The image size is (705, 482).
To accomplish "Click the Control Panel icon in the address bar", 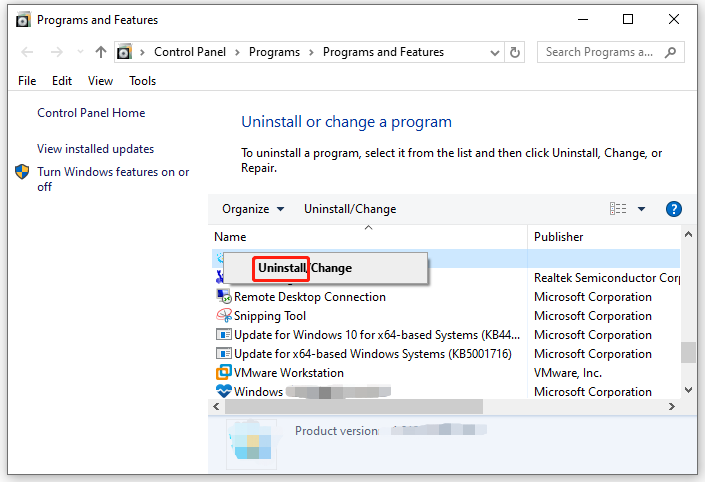I will [124, 52].
